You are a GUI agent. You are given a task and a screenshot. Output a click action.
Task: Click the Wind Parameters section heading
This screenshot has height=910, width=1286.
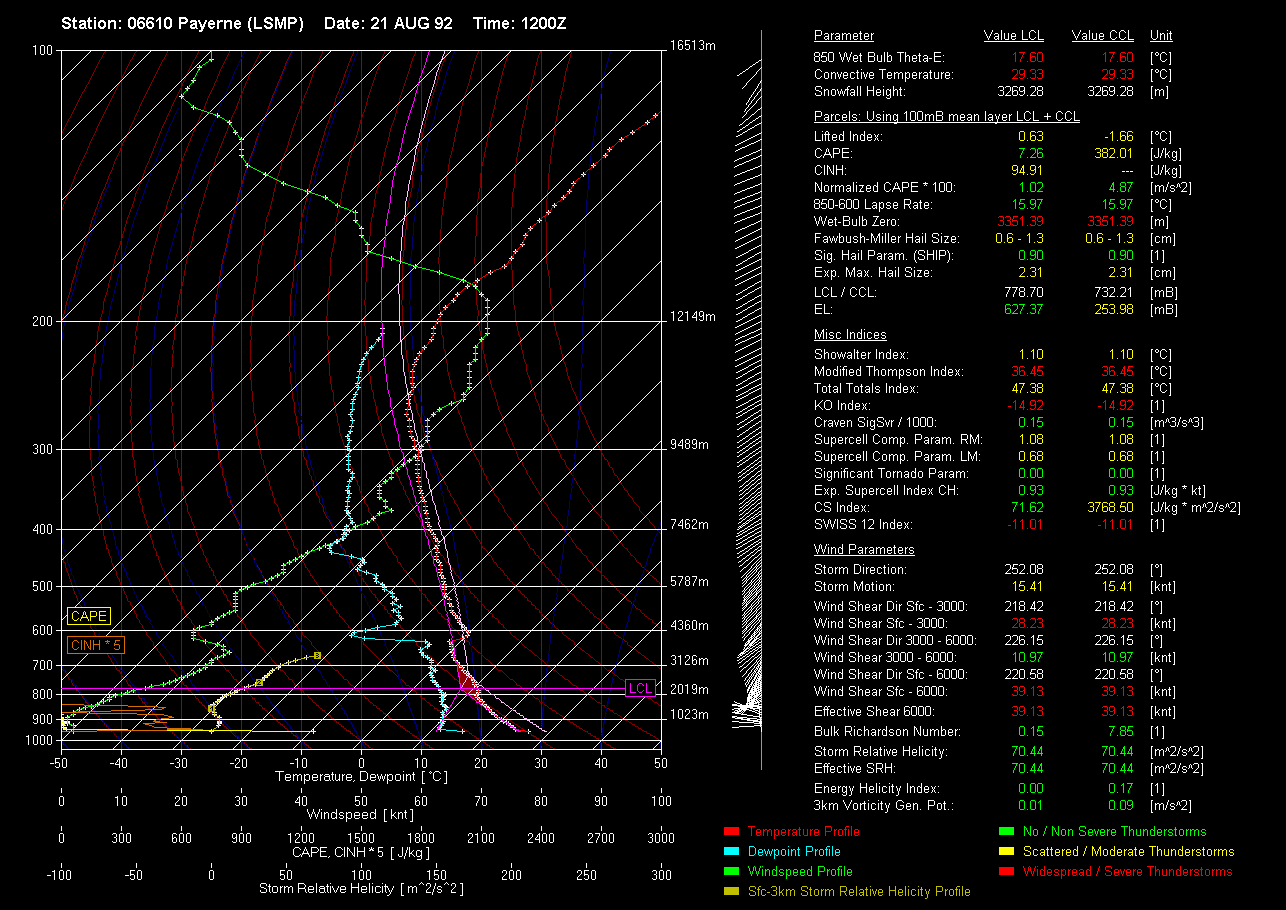click(864, 550)
